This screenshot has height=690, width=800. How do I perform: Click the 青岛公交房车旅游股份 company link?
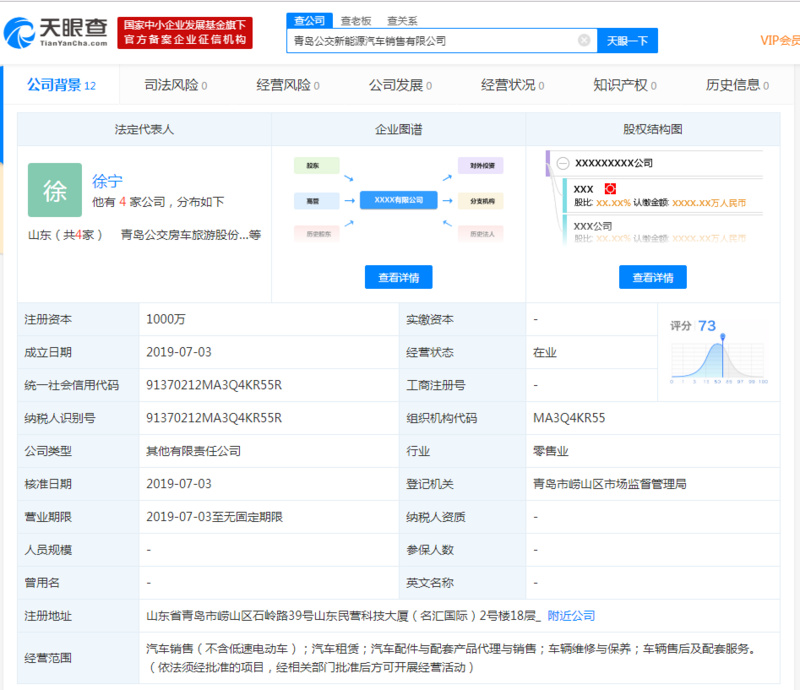[190, 235]
